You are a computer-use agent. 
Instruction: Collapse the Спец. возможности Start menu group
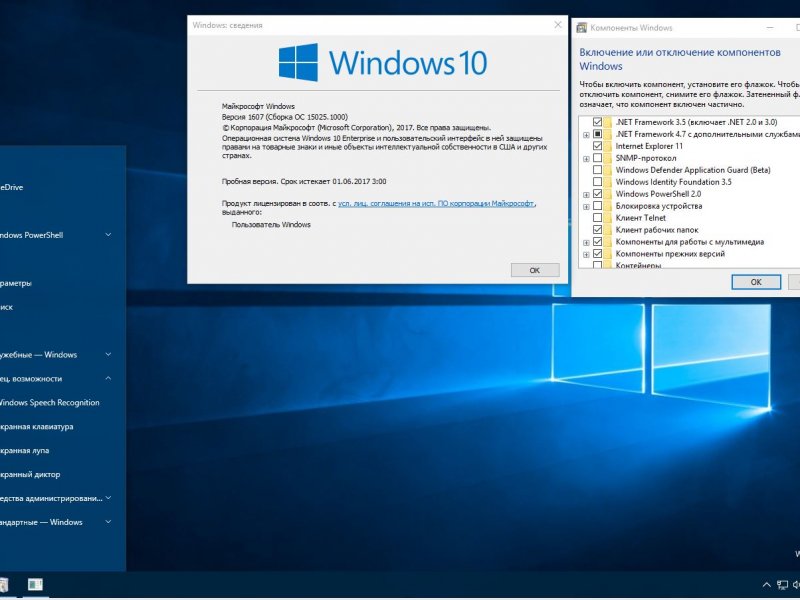pos(108,378)
